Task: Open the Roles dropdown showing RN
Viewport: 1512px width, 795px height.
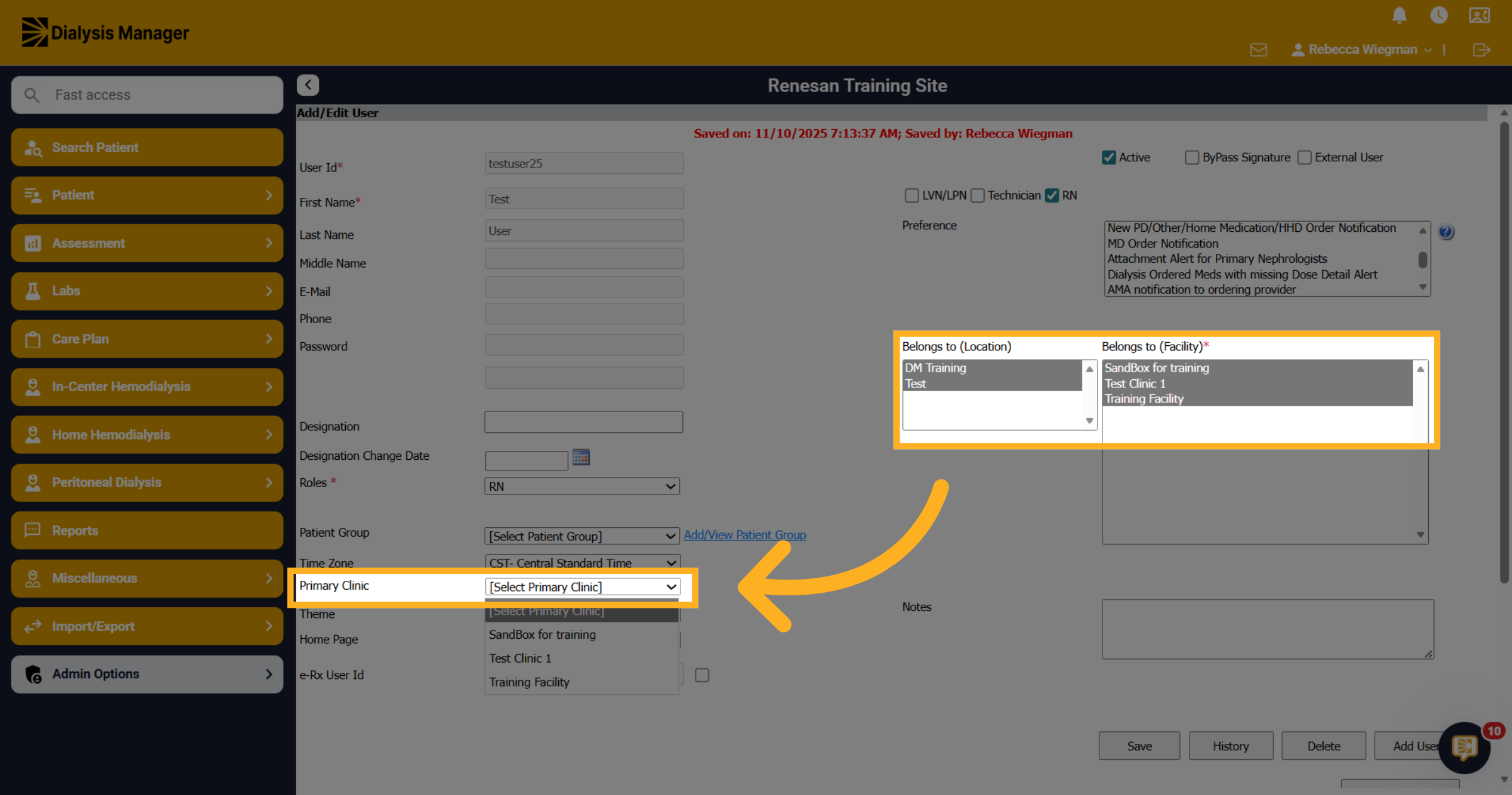Action: click(582, 486)
